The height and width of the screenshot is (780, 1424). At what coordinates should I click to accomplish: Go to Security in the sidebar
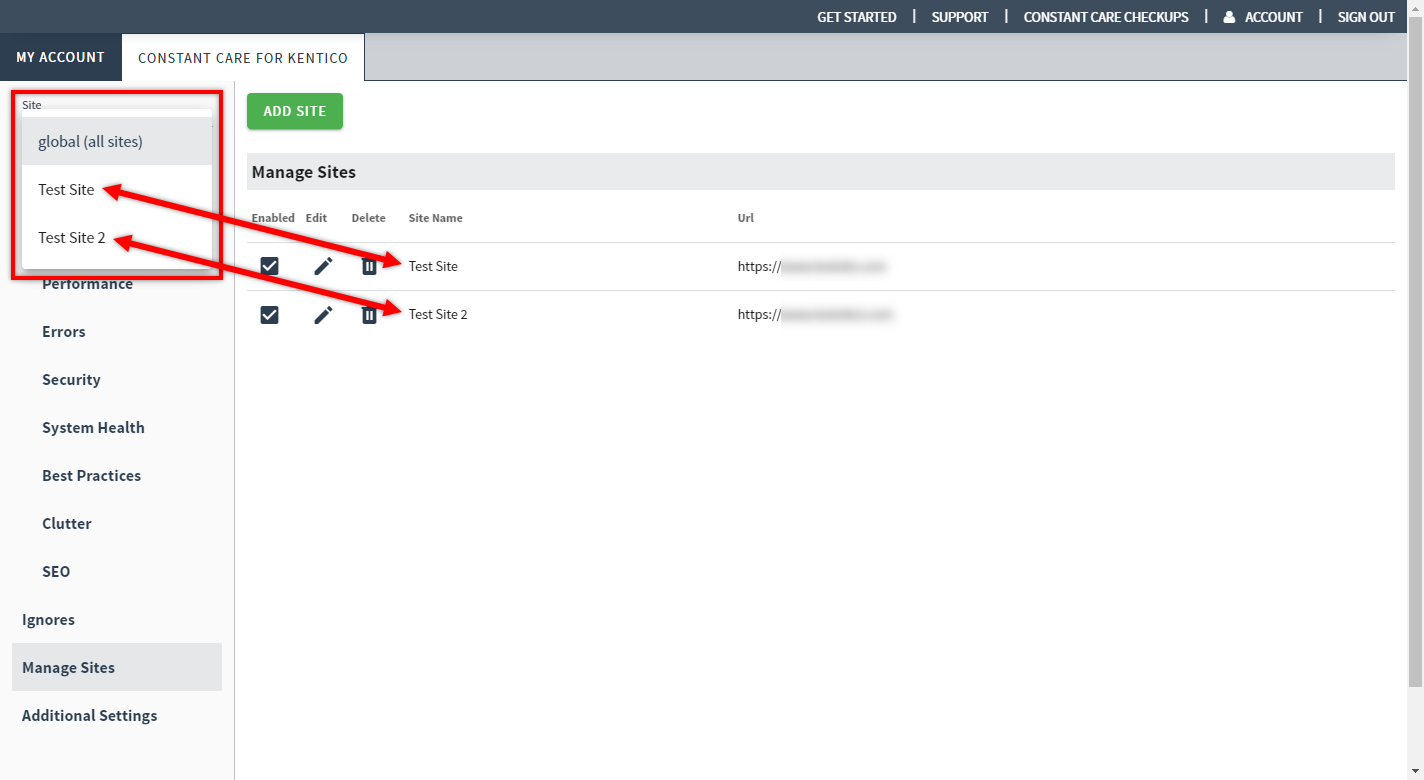pyautogui.click(x=71, y=380)
